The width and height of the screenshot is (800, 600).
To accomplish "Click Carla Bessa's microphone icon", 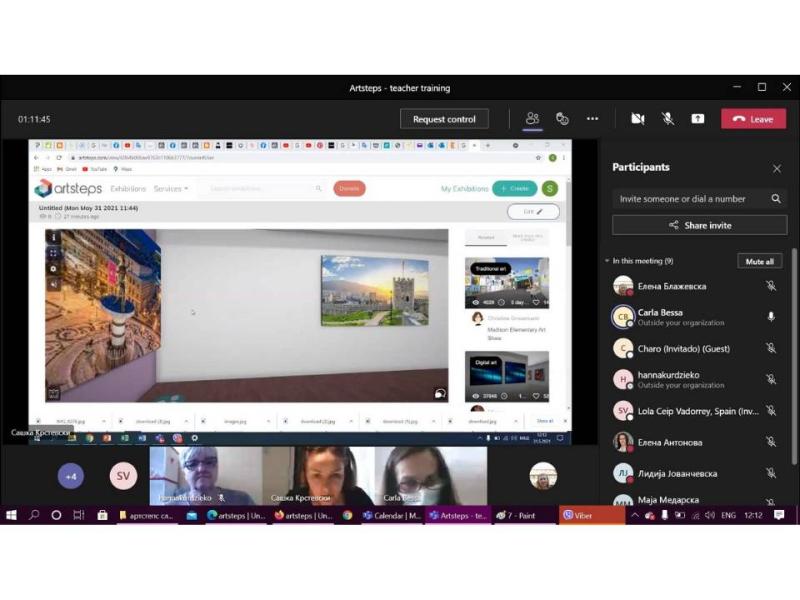I will pos(771,317).
